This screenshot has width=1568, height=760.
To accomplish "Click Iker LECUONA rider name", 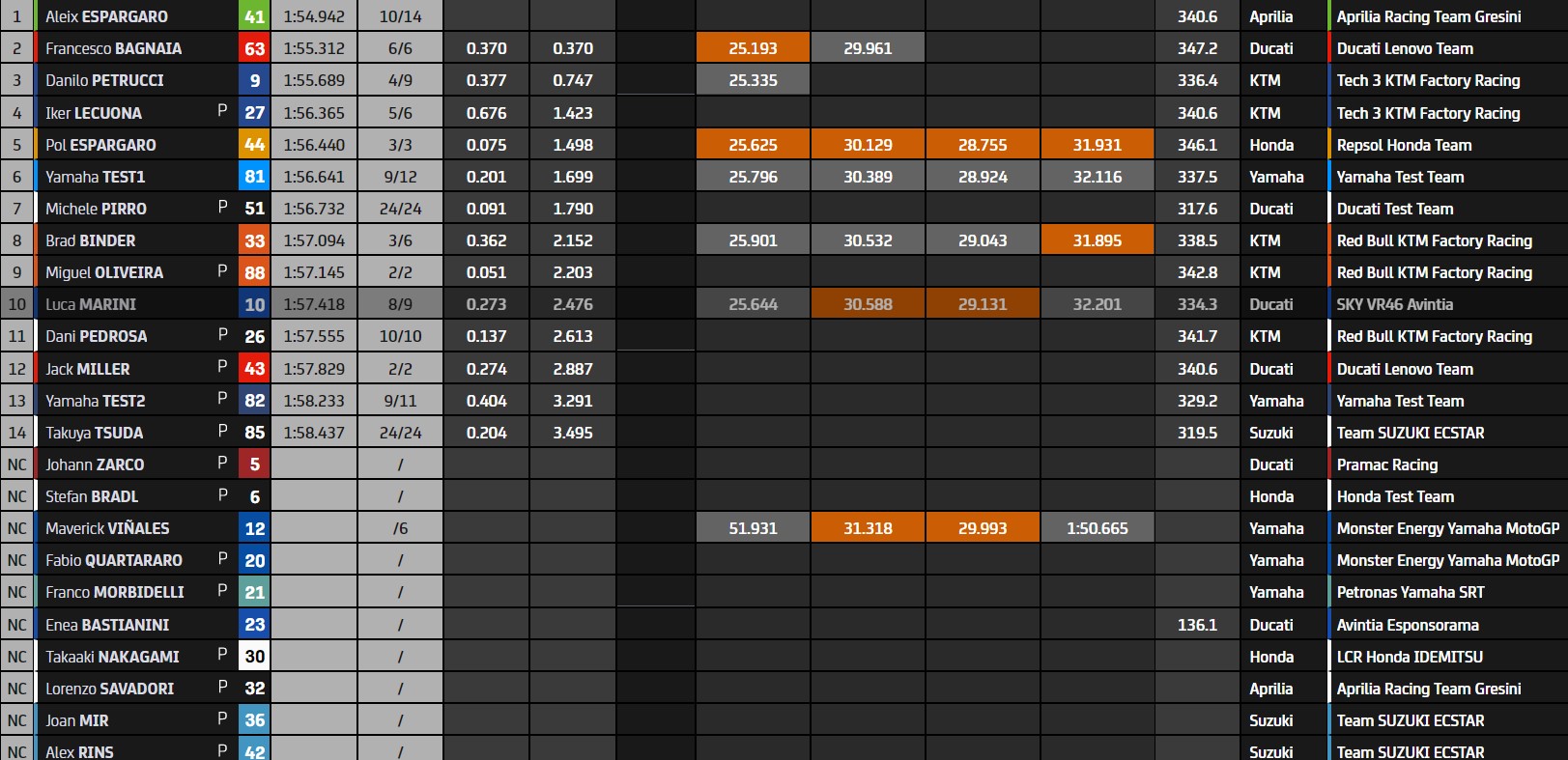I will click(94, 113).
